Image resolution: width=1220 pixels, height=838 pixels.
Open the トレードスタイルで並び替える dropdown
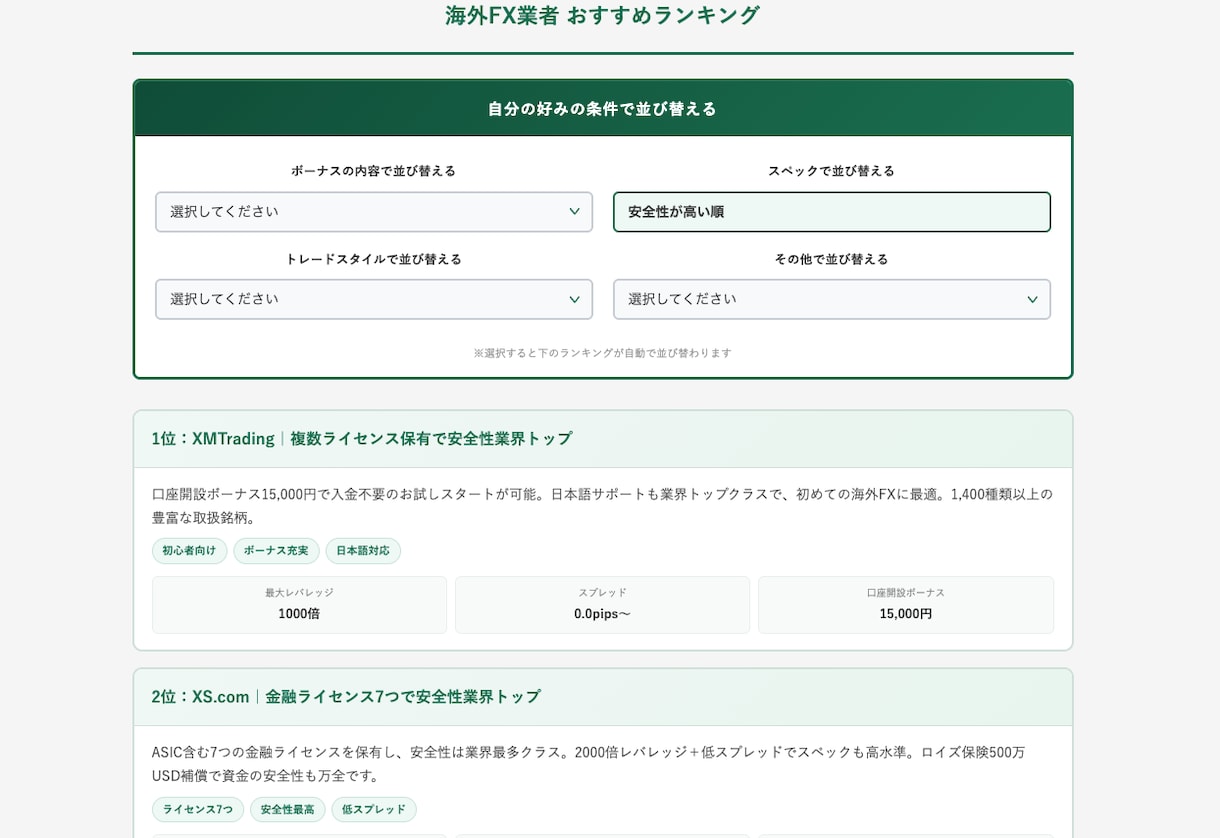(x=374, y=299)
